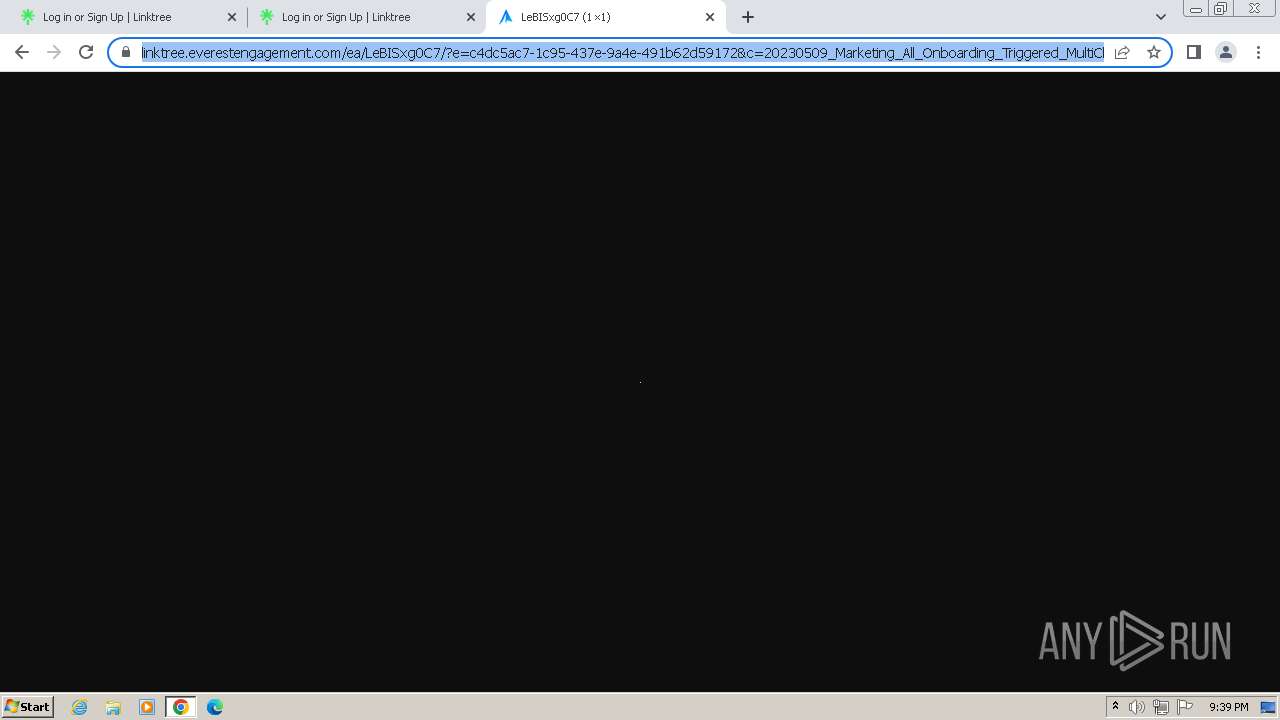Open the tab search dropdown
The width and height of the screenshot is (1280, 720).
coord(1161,17)
